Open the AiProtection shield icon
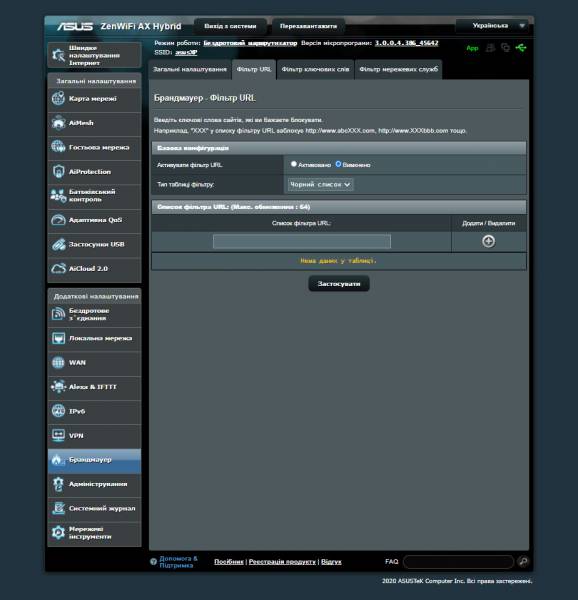The width and height of the screenshot is (578, 600). click(x=58, y=171)
